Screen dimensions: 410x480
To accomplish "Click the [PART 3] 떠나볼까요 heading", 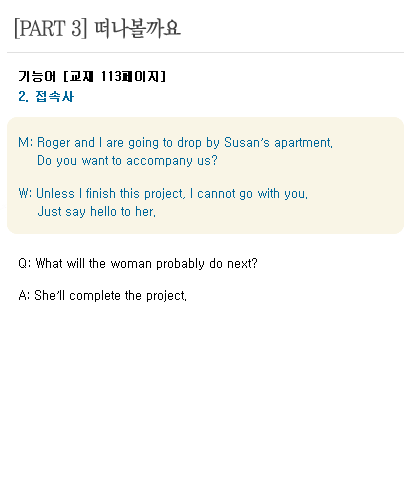I will pos(97,28).
